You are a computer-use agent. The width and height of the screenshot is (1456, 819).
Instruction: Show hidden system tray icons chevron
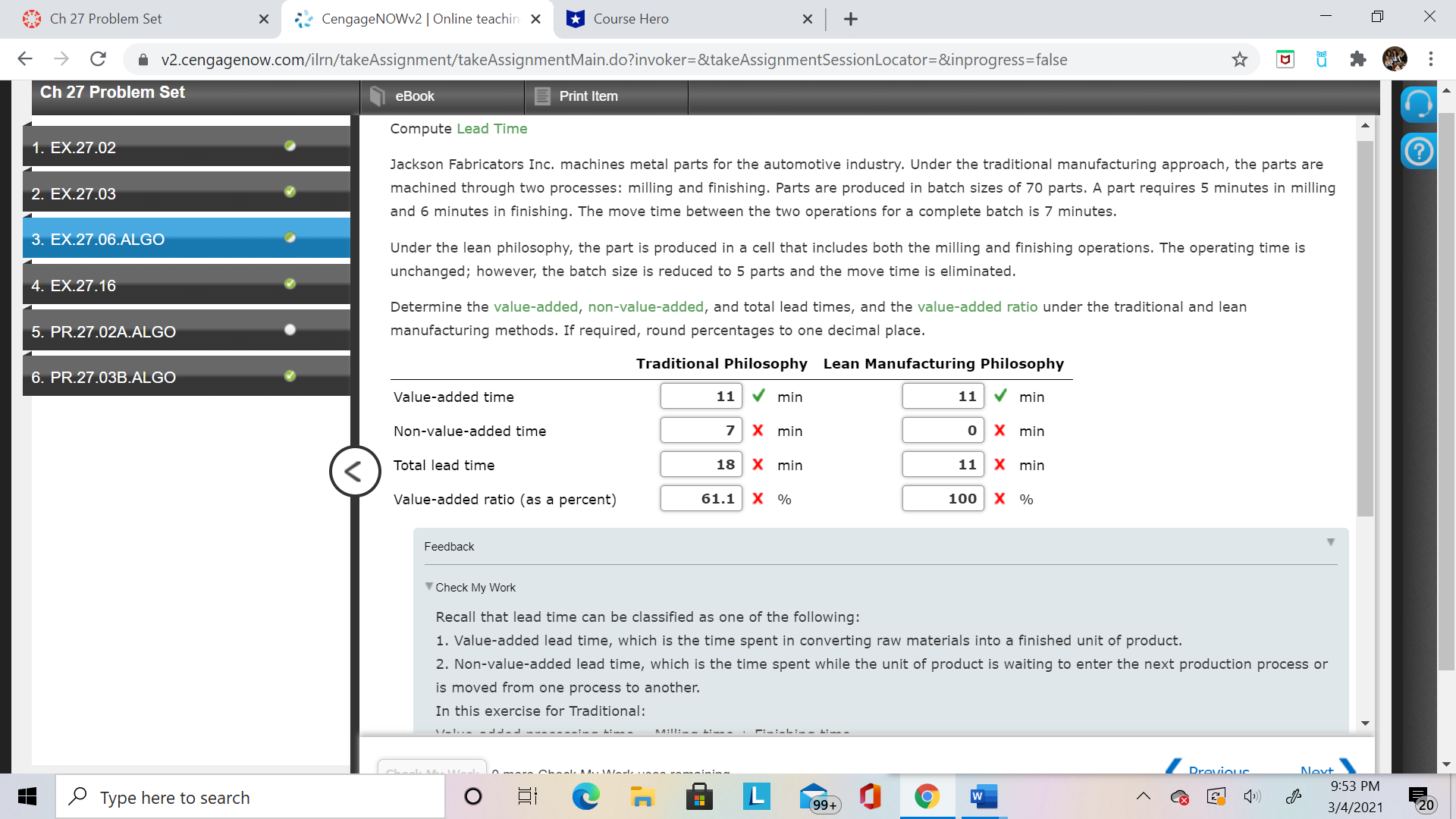(1143, 796)
